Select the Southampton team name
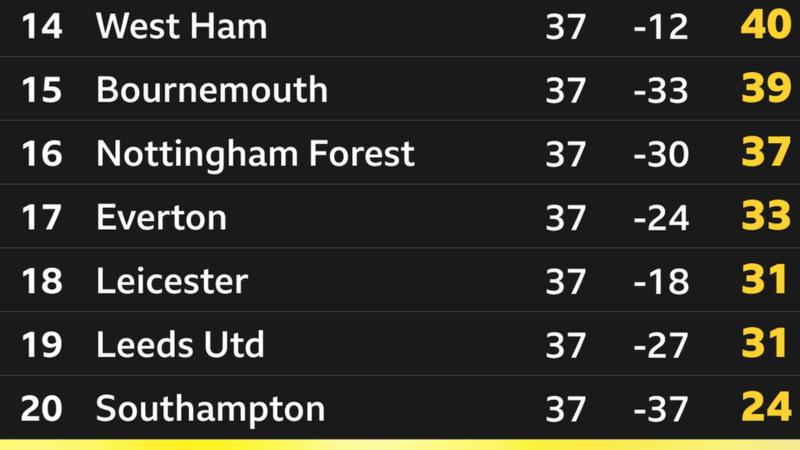800x450 pixels. (x=210, y=410)
